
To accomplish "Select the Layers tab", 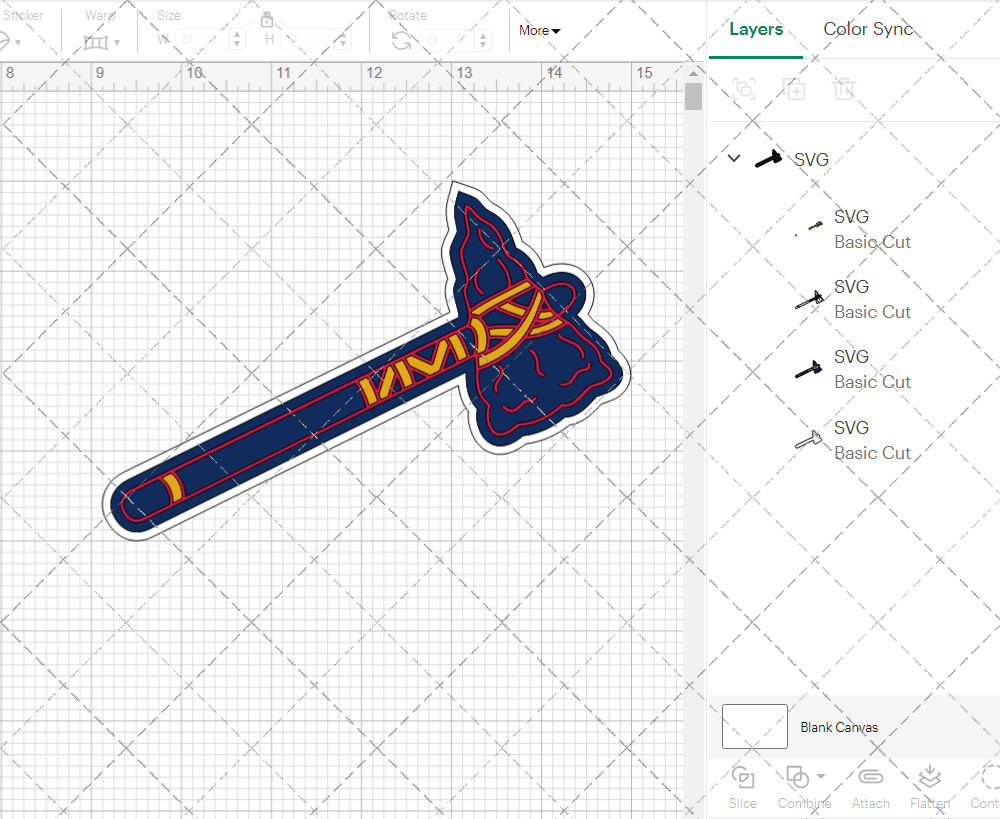I will point(756,29).
